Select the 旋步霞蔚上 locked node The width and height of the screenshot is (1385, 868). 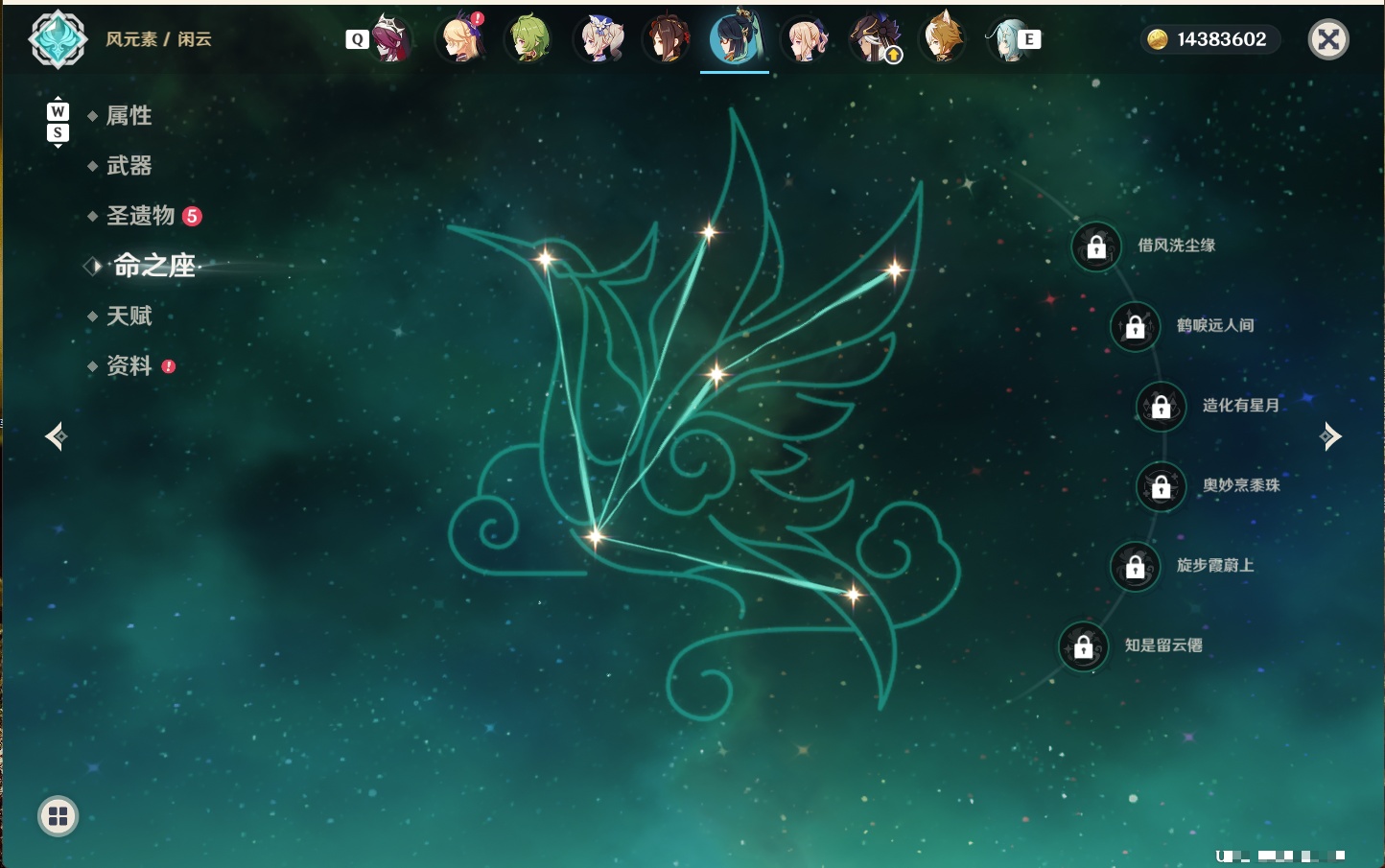tap(1136, 566)
